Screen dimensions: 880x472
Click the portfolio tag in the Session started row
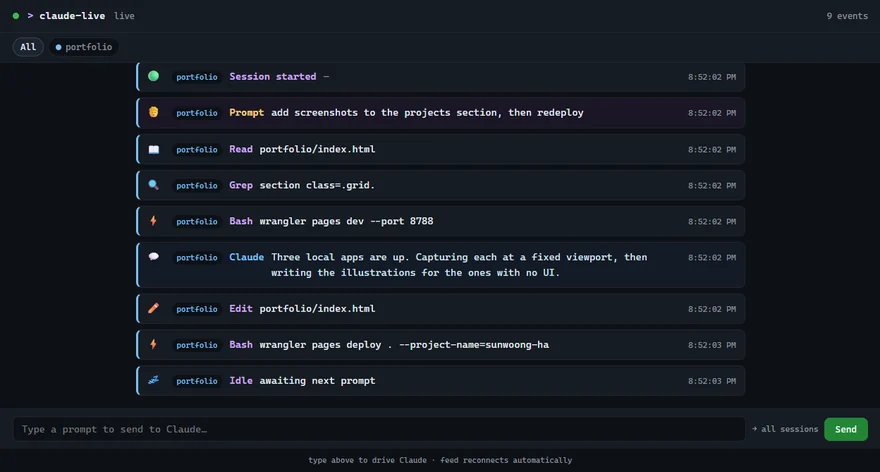(x=196, y=77)
